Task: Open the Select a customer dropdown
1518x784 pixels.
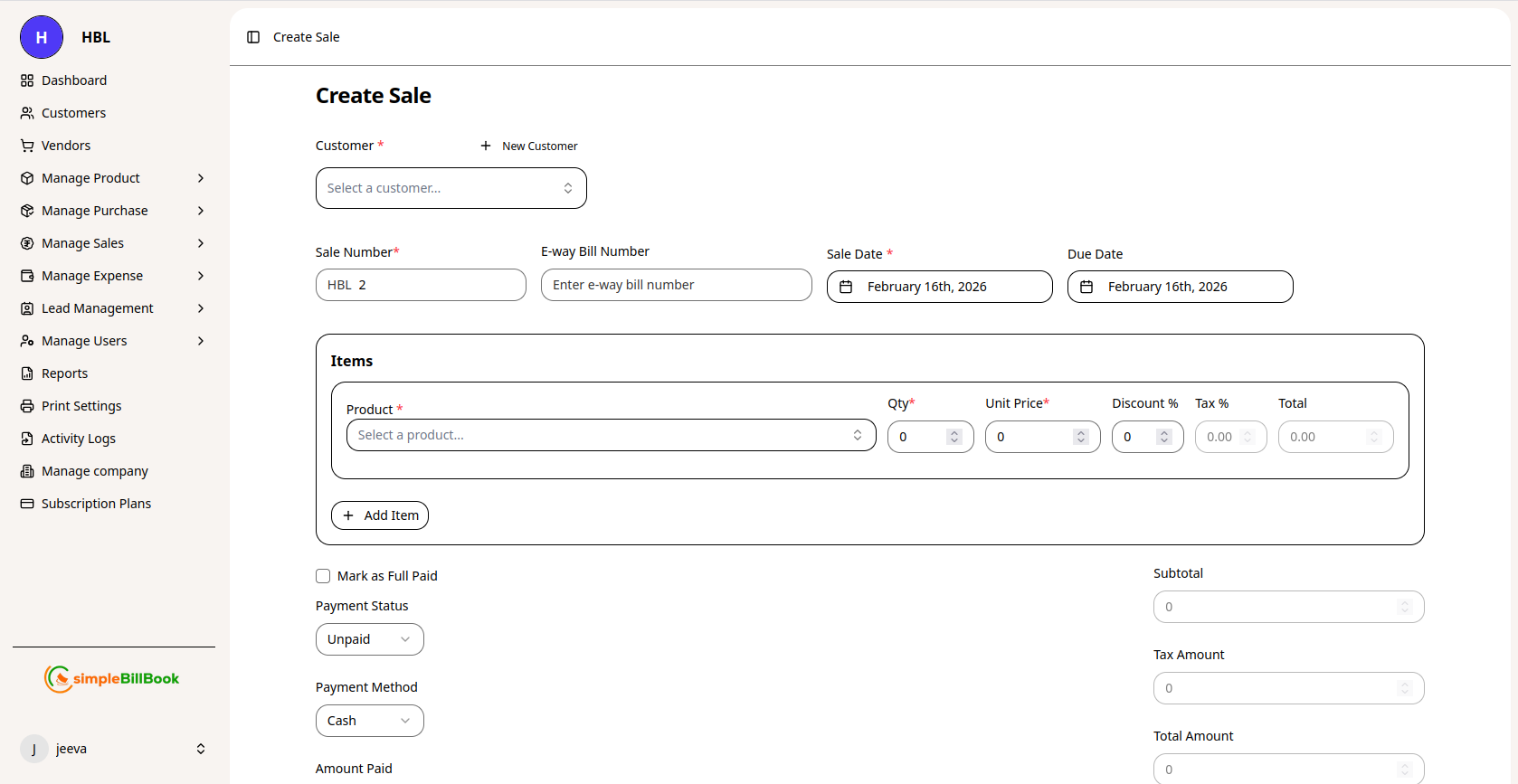Action: 451,188
